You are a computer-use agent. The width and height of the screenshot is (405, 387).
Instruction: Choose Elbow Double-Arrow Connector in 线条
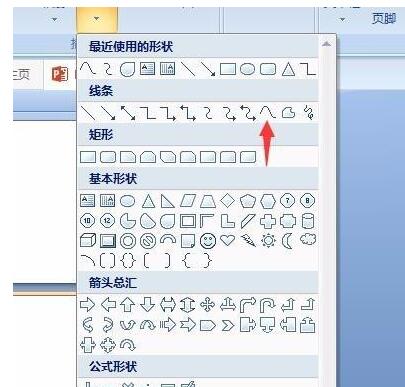188,113
